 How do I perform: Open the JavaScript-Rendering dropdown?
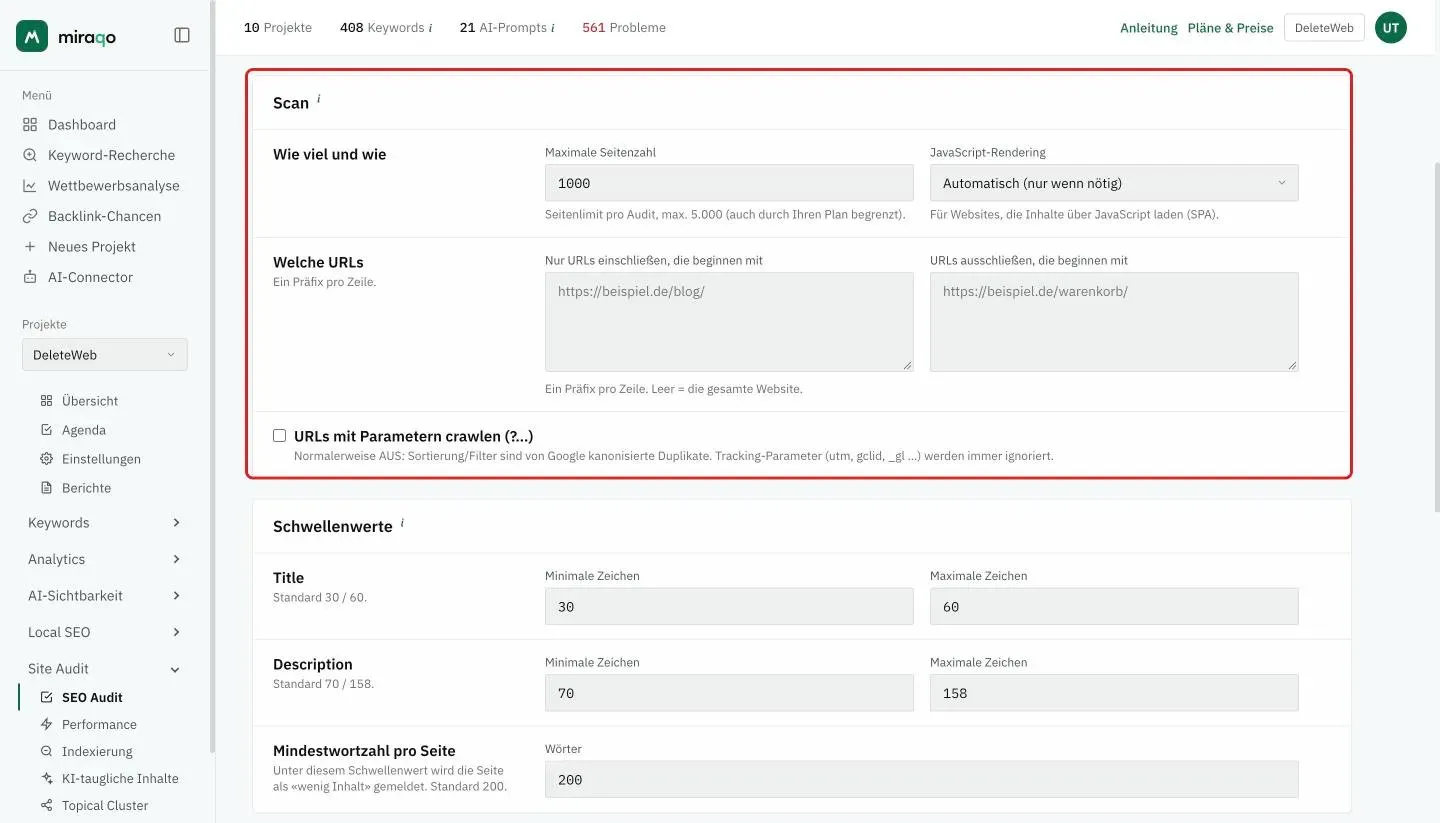[x=1114, y=183]
